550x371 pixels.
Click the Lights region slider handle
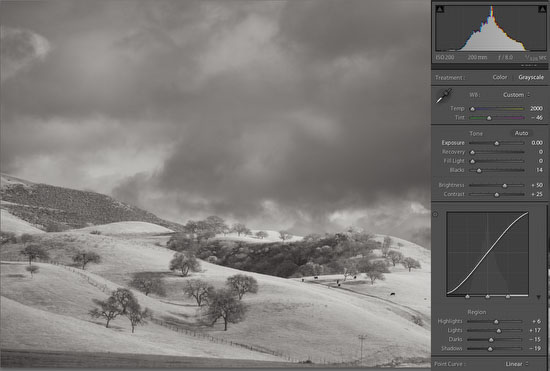(499, 331)
